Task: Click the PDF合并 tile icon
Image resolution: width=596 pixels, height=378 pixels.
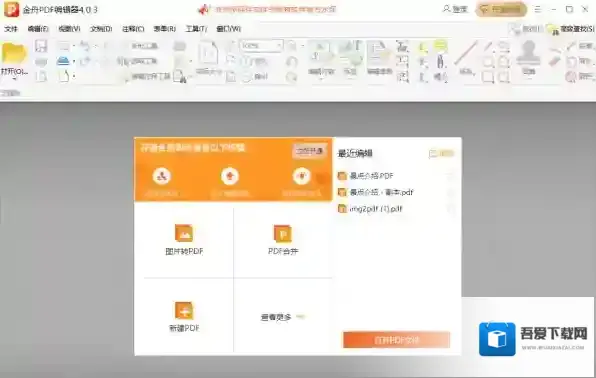Action: click(283, 233)
